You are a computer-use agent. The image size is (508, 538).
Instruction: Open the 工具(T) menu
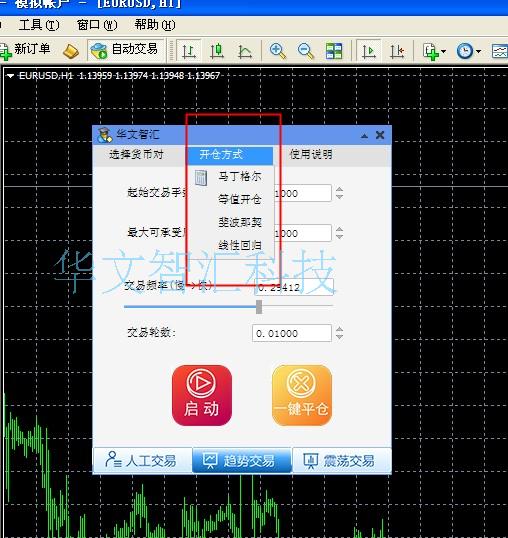(39, 25)
